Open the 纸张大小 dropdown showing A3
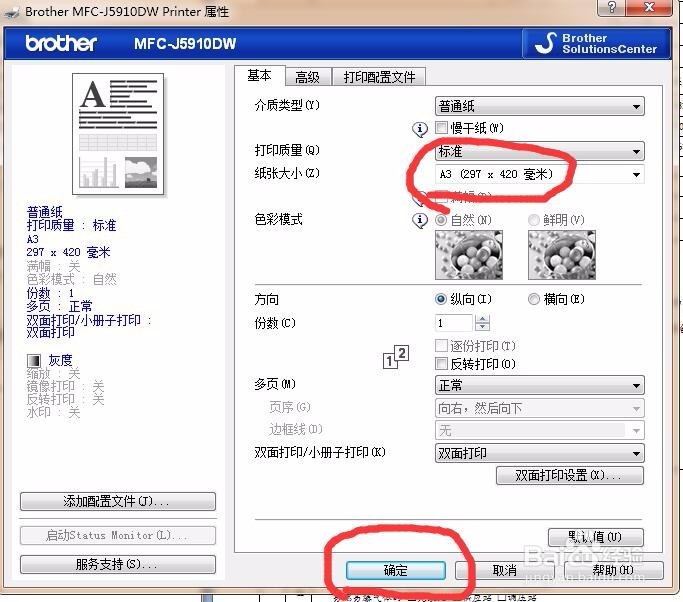 coord(540,175)
